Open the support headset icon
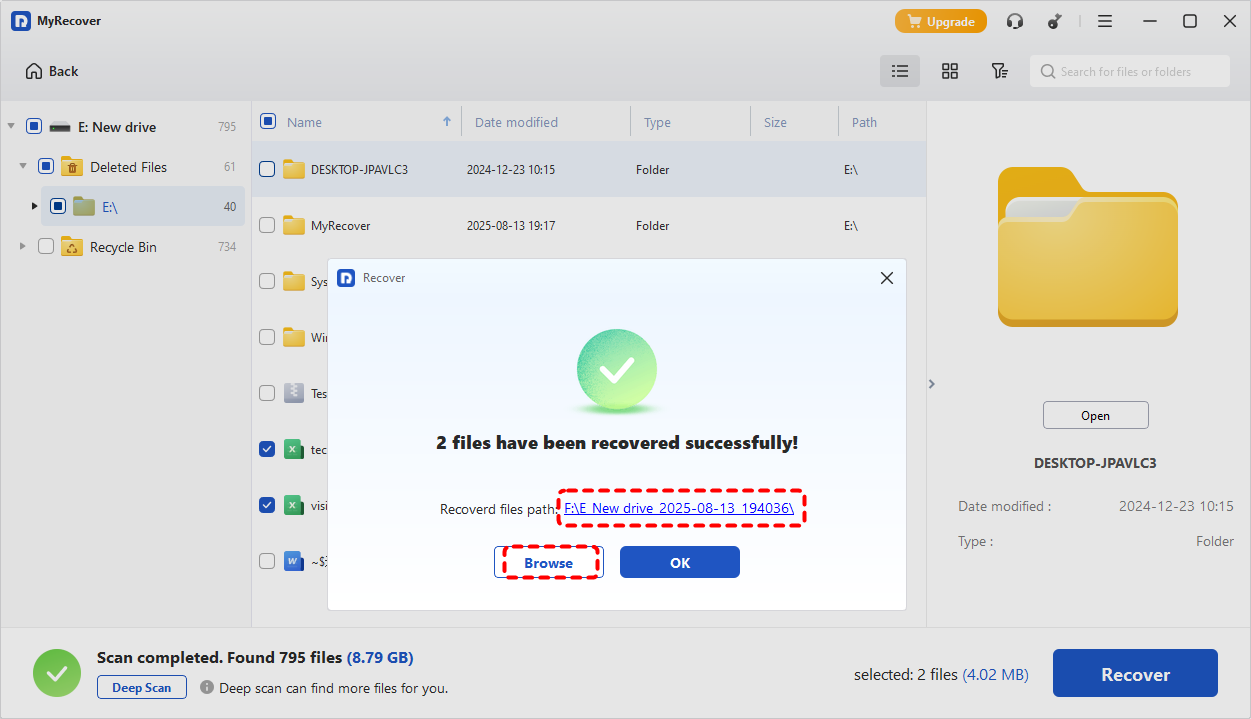This screenshot has height=719, width=1251. [1015, 21]
